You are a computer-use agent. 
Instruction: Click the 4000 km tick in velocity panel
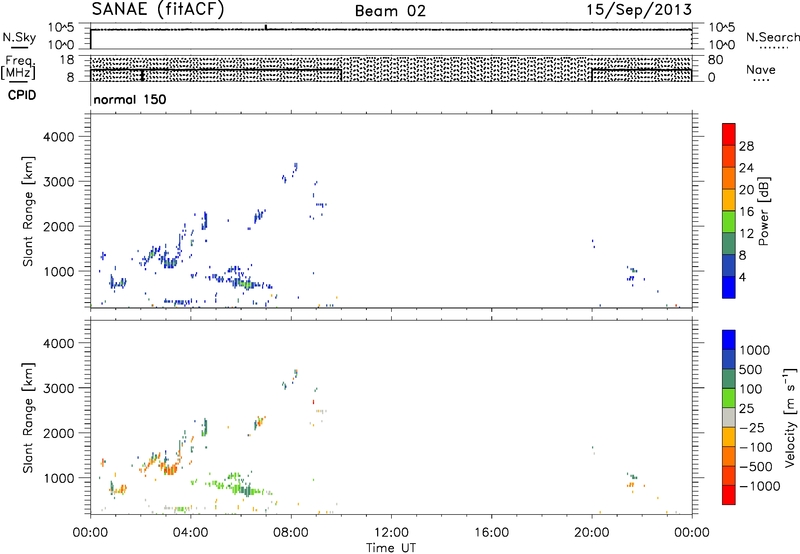pyautogui.click(x=59, y=343)
